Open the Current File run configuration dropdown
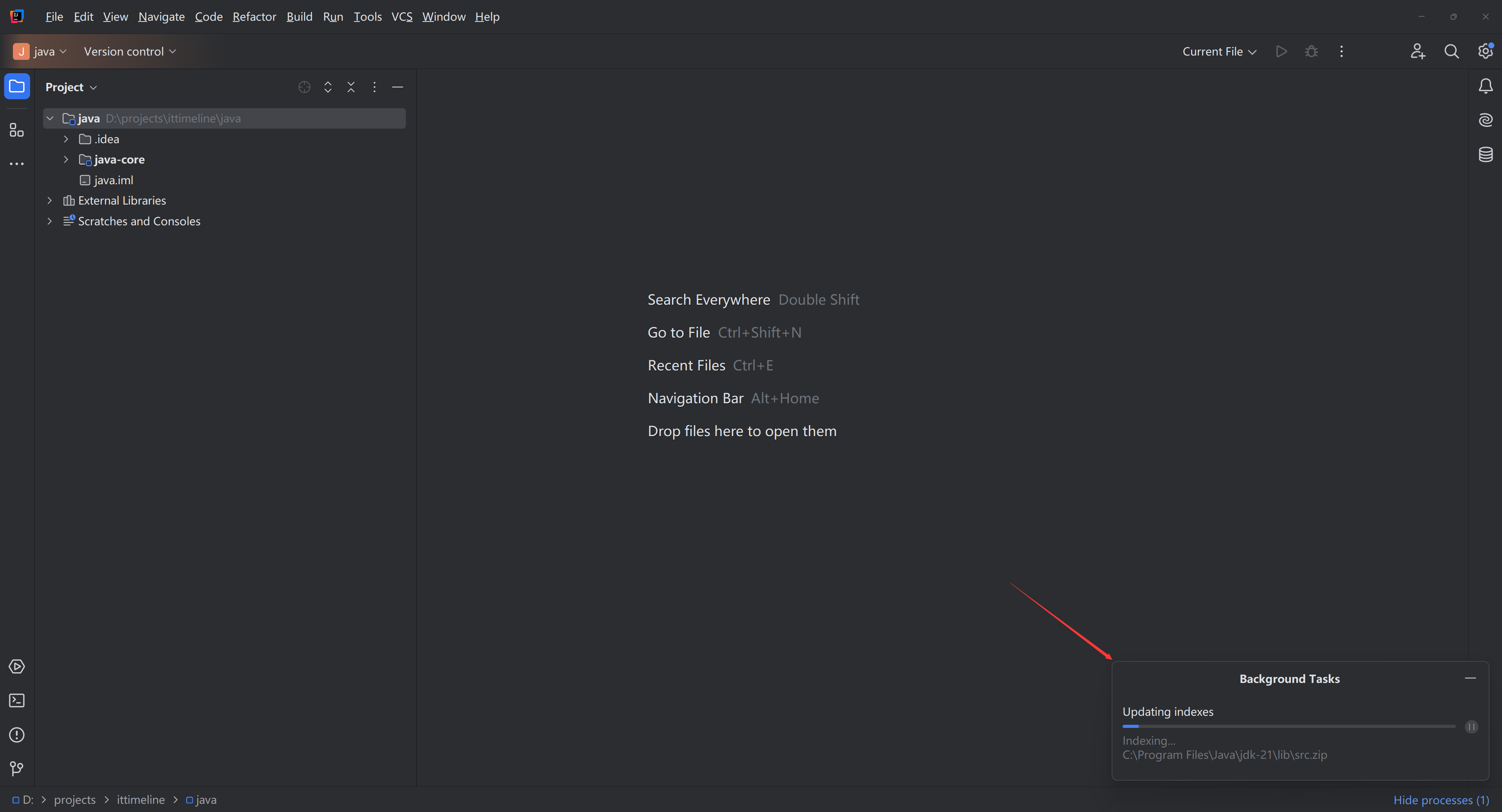The width and height of the screenshot is (1502, 812). 1219,51
